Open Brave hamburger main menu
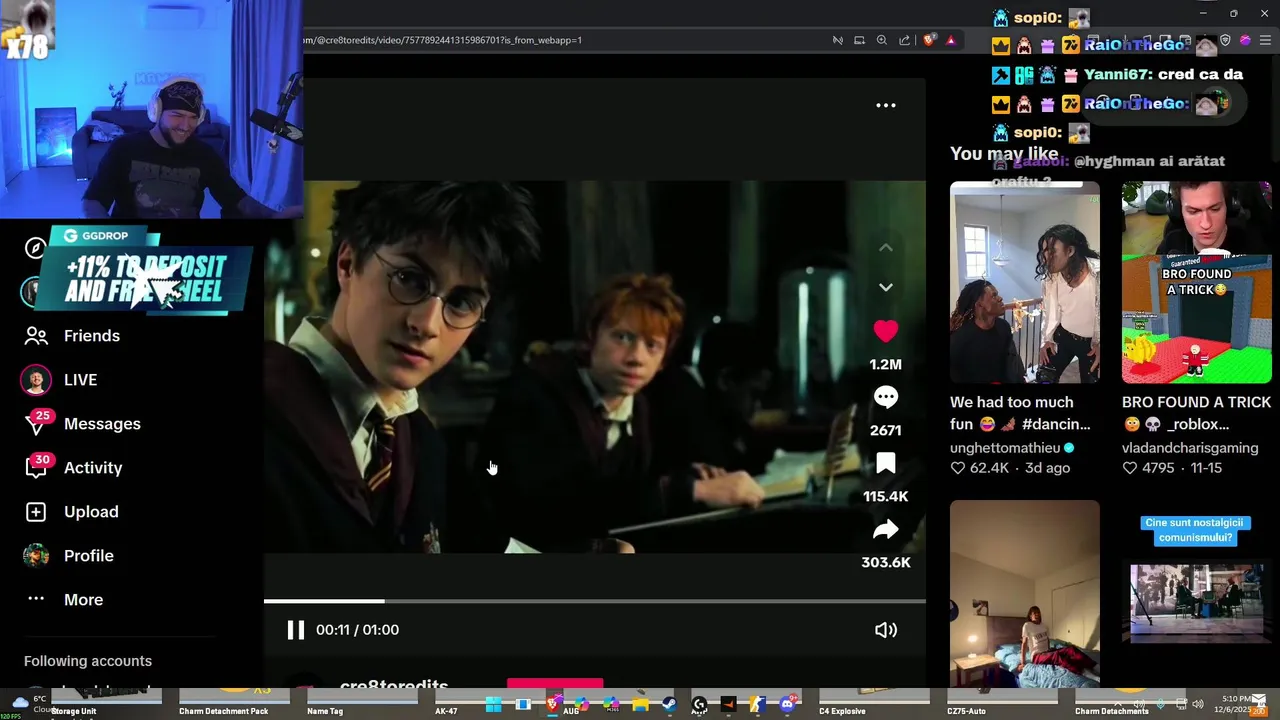The height and width of the screenshot is (720, 1280). (1265, 41)
